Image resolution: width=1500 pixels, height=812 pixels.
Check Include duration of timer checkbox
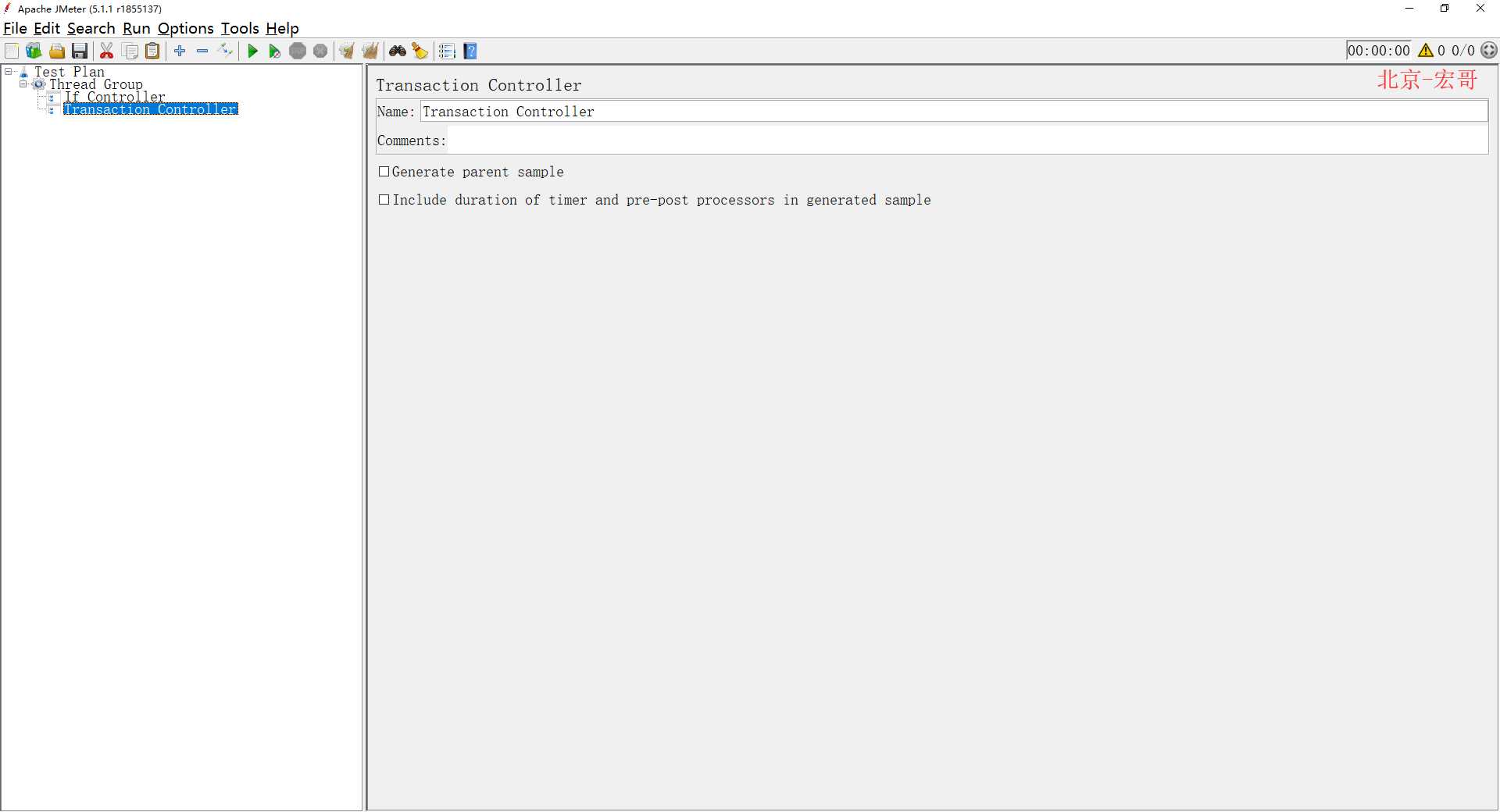384,200
